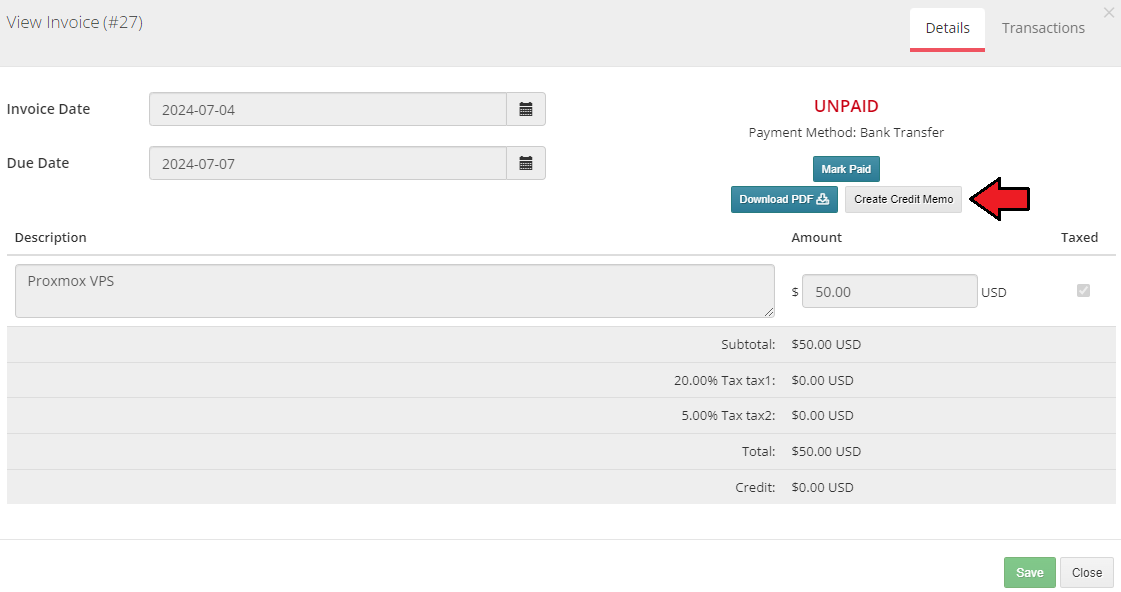Save the invoice changes
The height and width of the screenshot is (592, 1121).
(1029, 573)
